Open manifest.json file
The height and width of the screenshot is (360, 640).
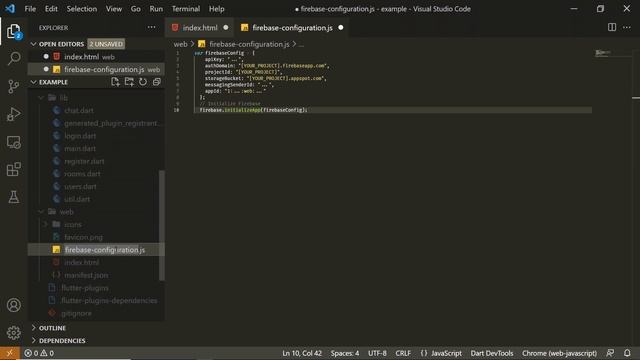click(86, 275)
